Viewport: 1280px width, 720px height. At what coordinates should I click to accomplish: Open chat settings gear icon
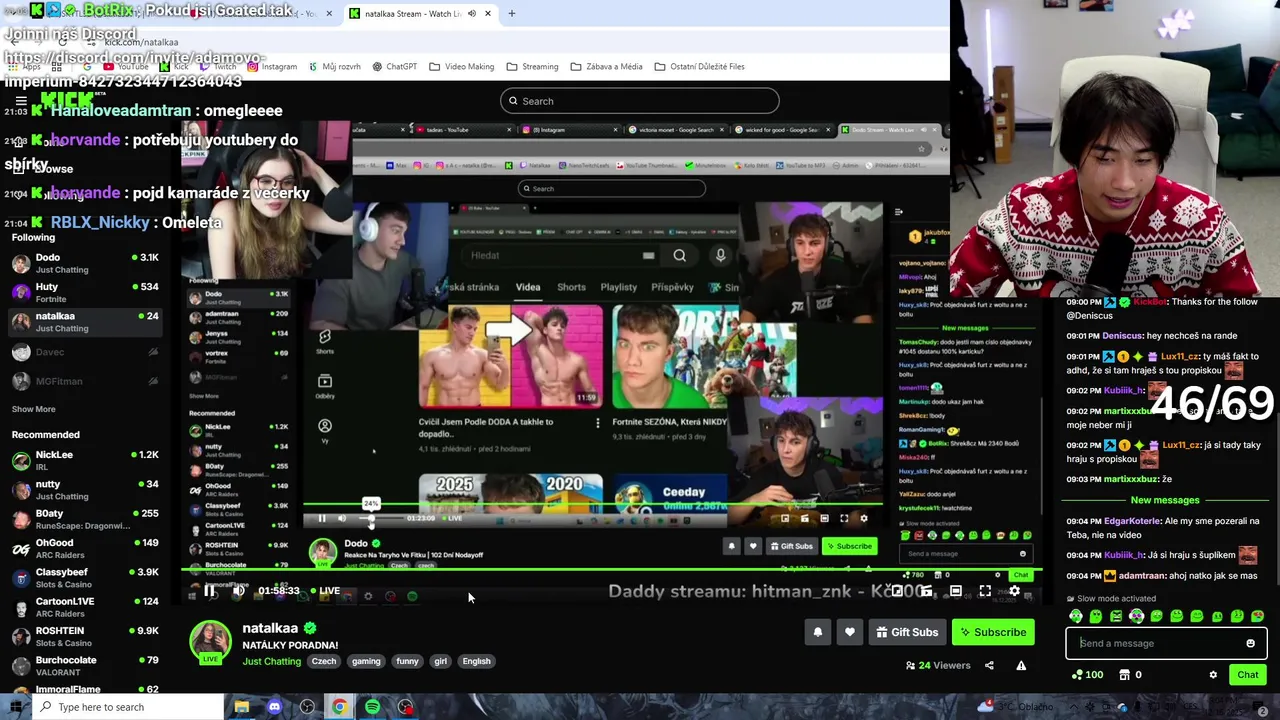[x=1213, y=675]
